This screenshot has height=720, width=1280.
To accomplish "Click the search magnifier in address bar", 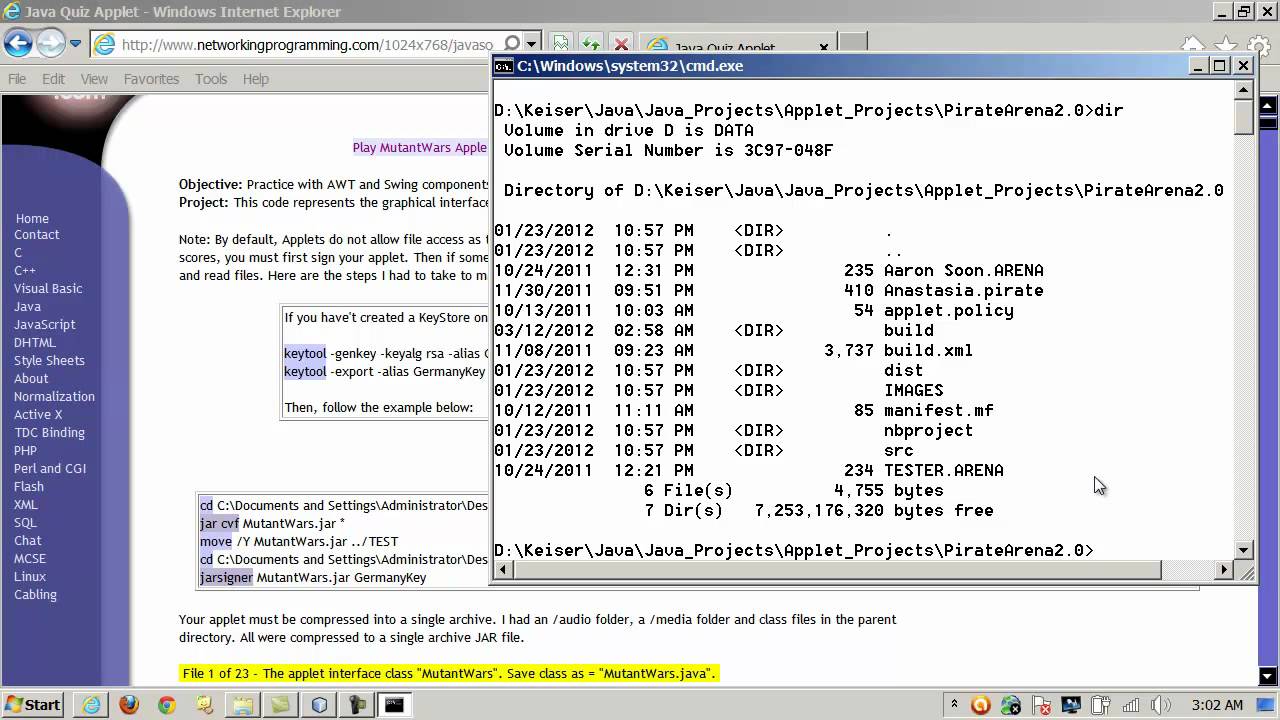I will point(512,44).
